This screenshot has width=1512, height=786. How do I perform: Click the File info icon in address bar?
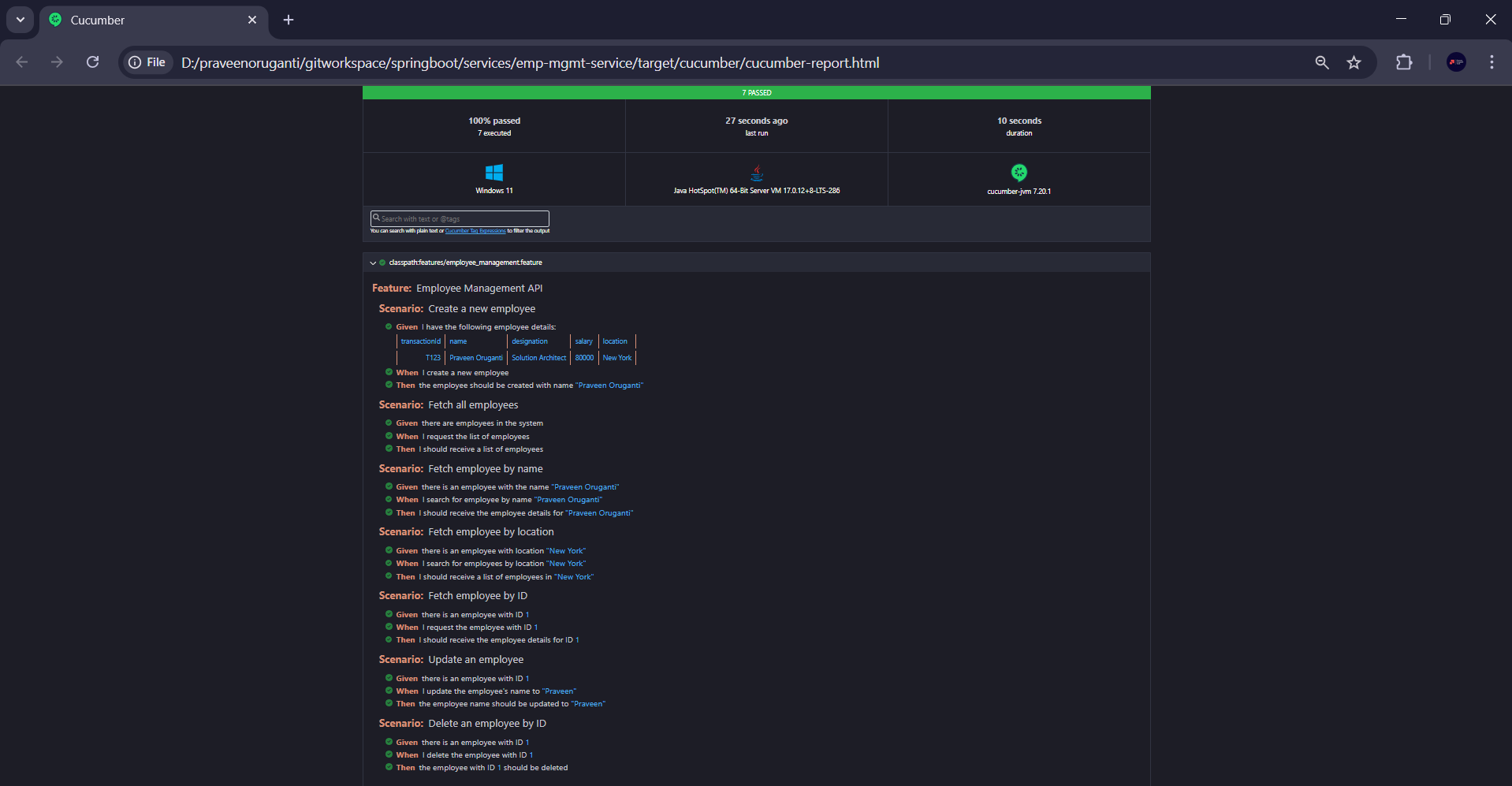pos(147,62)
